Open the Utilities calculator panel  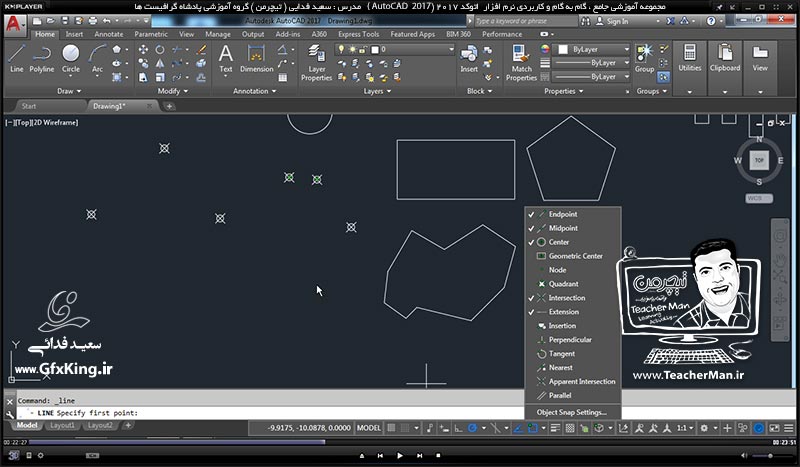point(690,58)
